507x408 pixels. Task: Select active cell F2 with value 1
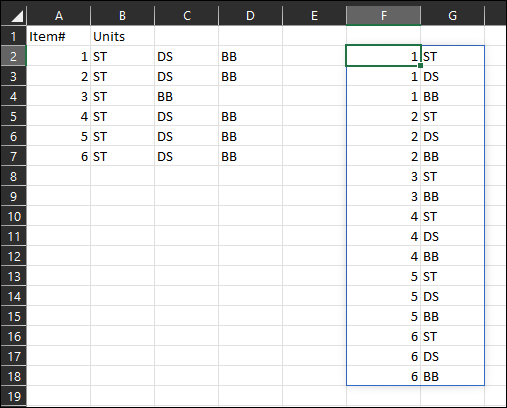[383, 56]
